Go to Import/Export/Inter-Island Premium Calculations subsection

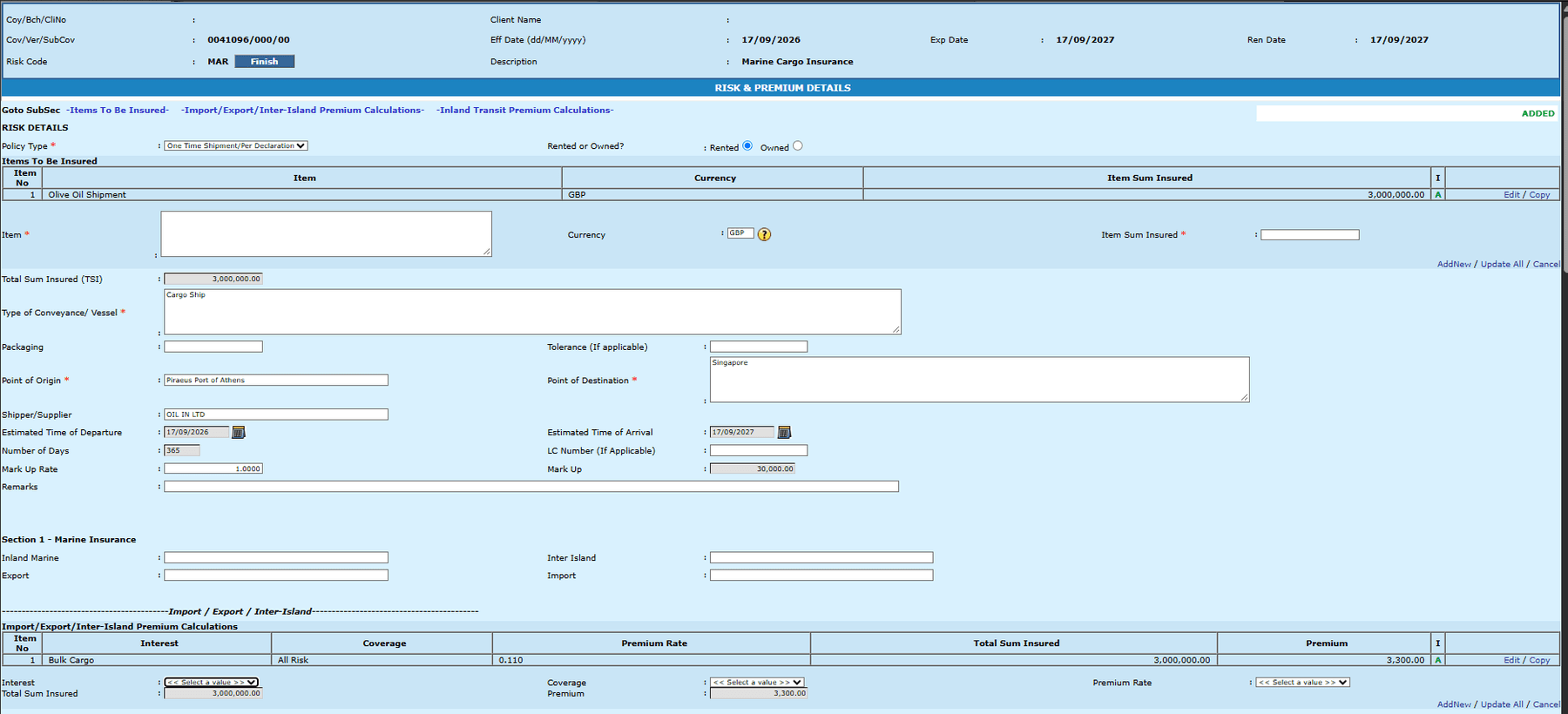[303, 110]
